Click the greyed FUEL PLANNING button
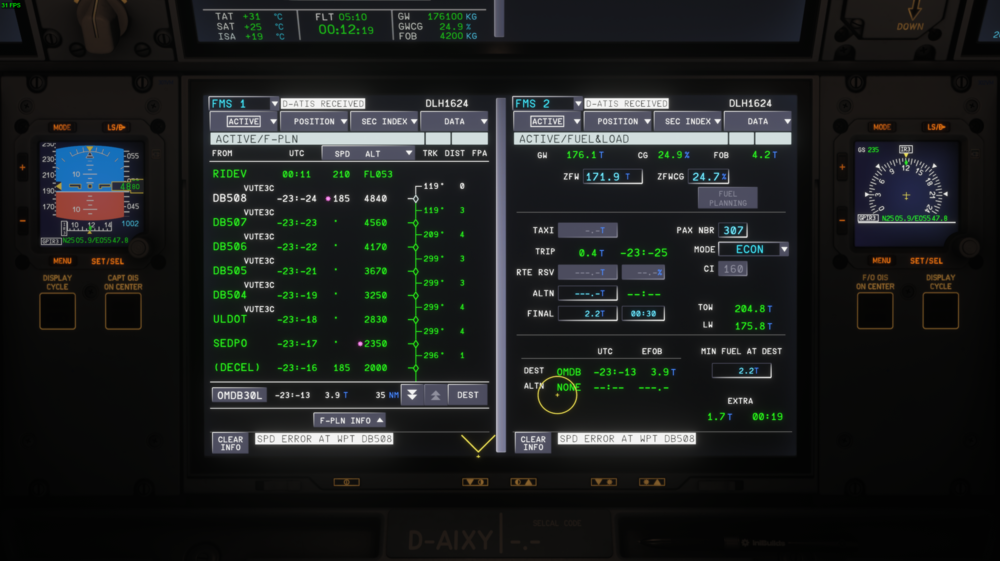This screenshot has width=1000, height=561. pos(728,198)
